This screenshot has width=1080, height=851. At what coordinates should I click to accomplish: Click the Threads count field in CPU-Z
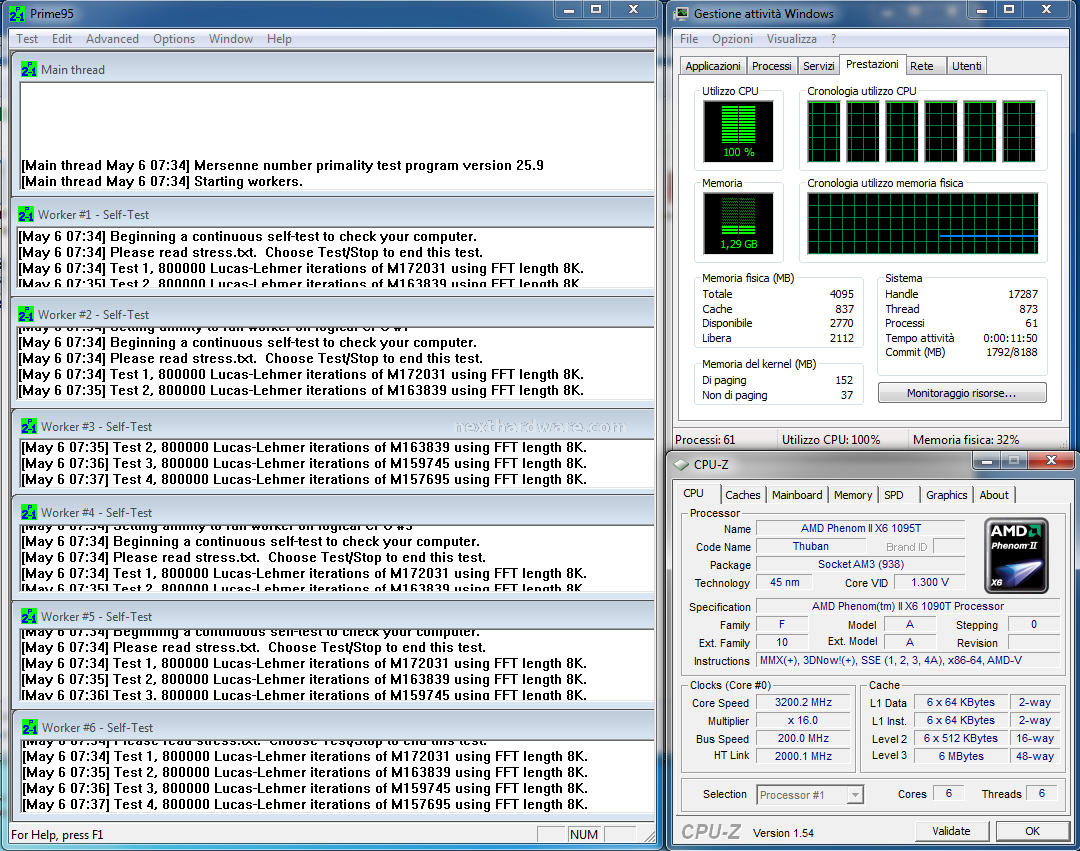coord(1041,794)
